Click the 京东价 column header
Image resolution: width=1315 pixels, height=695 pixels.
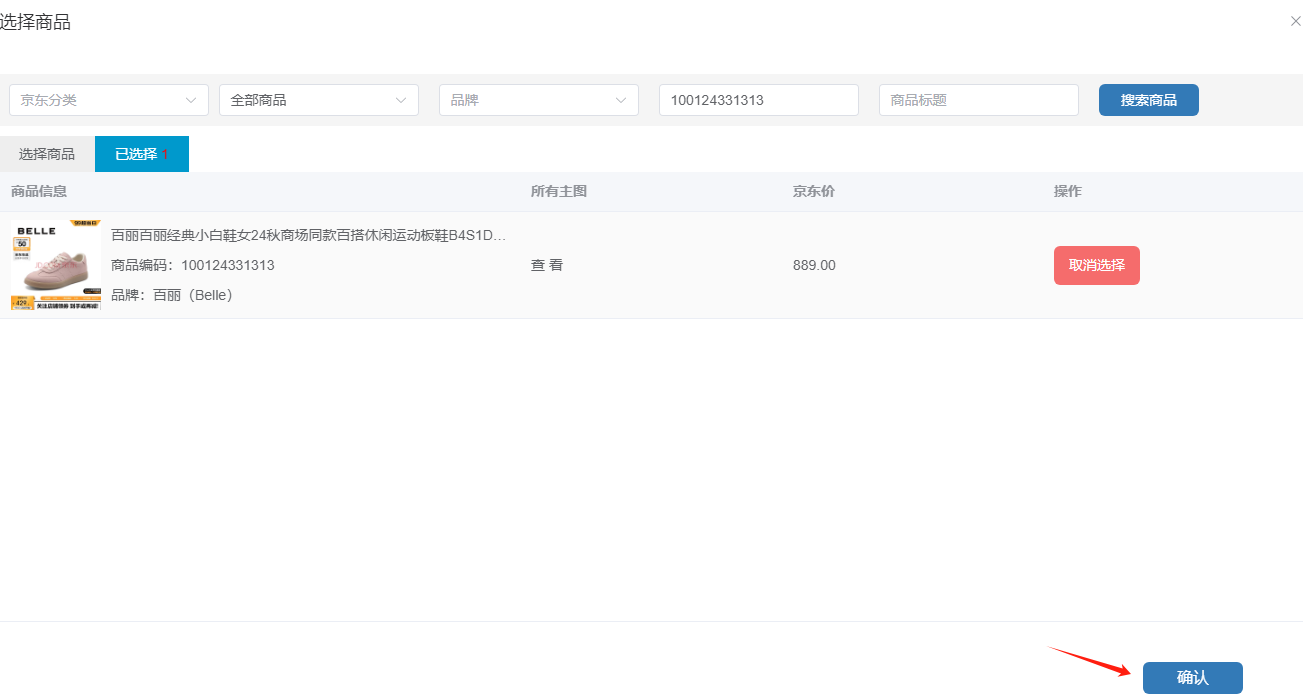pos(813,191)
